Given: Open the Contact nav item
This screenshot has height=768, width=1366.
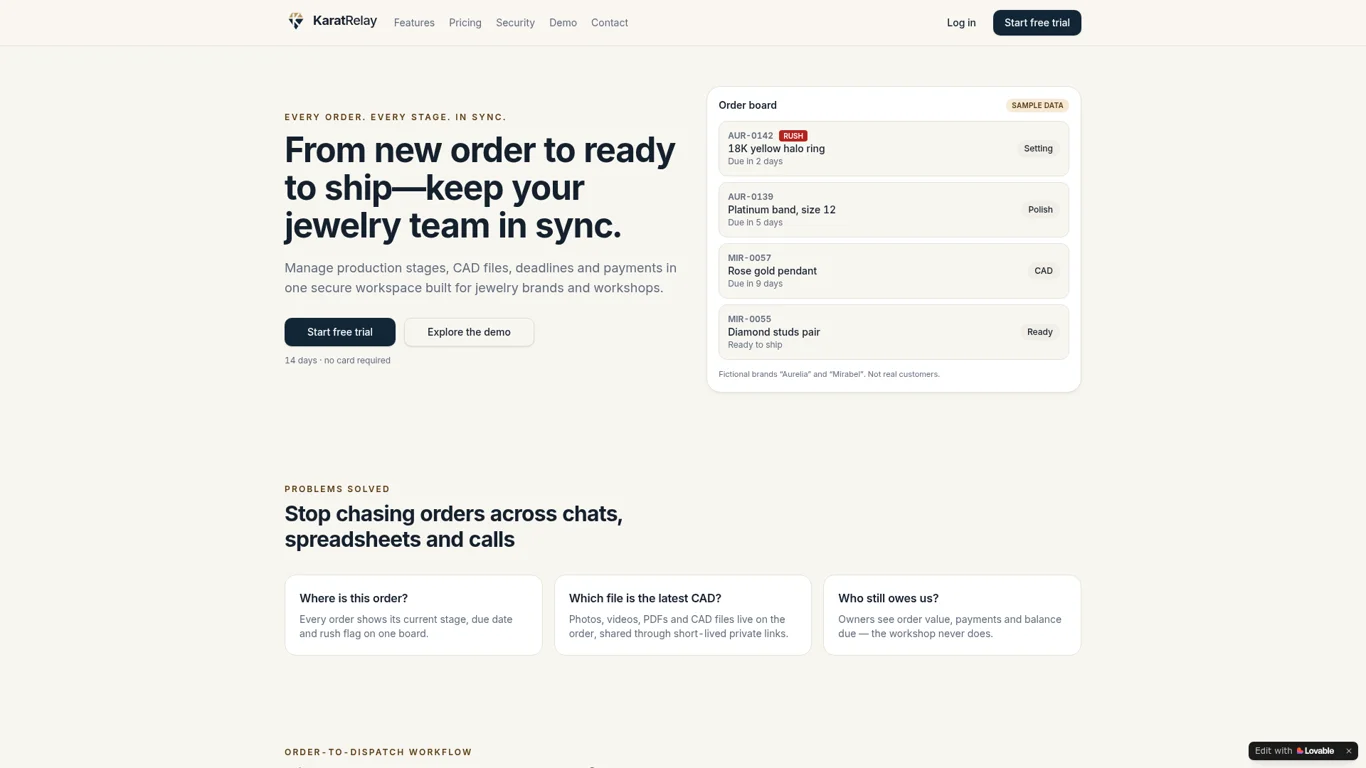Looking at the screenshot, I should click(609, 23).
